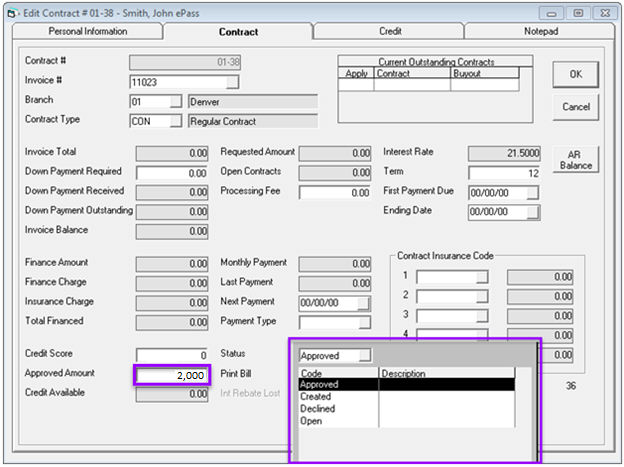The width and height of the screenshot is (624, 467).
Task: Click the Invoice # input field
Action: click(x=178, y=82)
